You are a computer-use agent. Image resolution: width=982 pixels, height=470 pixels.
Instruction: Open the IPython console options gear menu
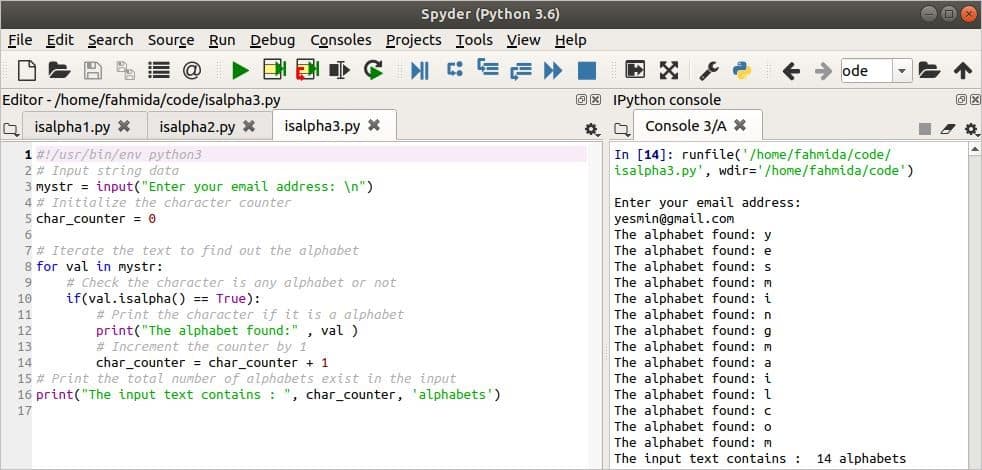pyautogui.click(x=971, y=129)
